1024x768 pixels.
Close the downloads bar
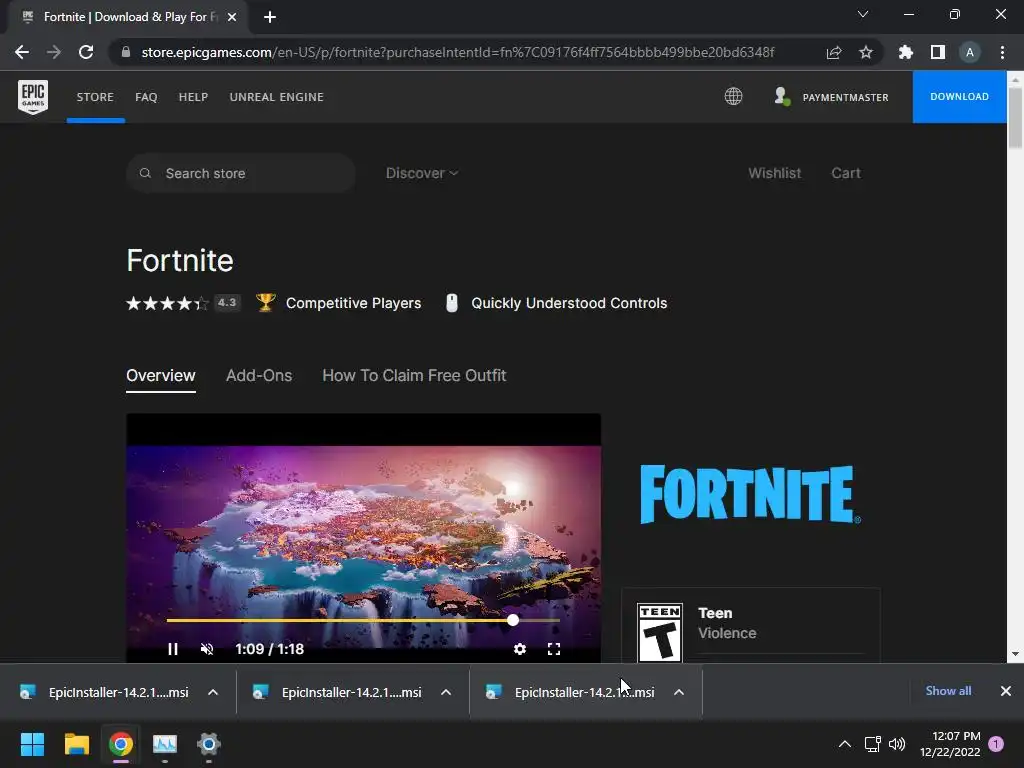click(x=1006, y=691)
